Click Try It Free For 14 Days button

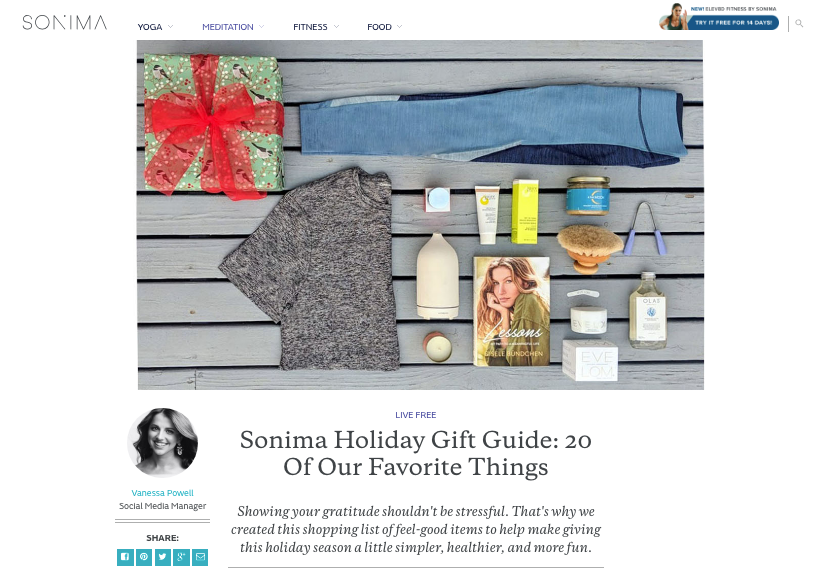[733, 23]
